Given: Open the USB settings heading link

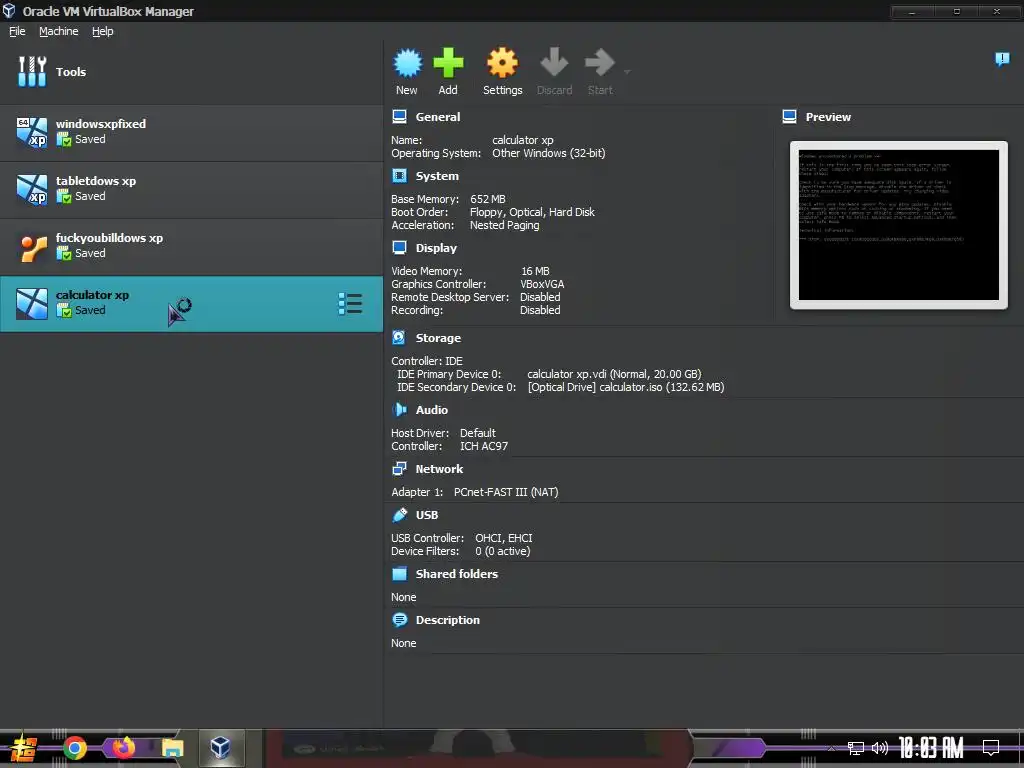Looking at the screenshot, I should [427, 515].
